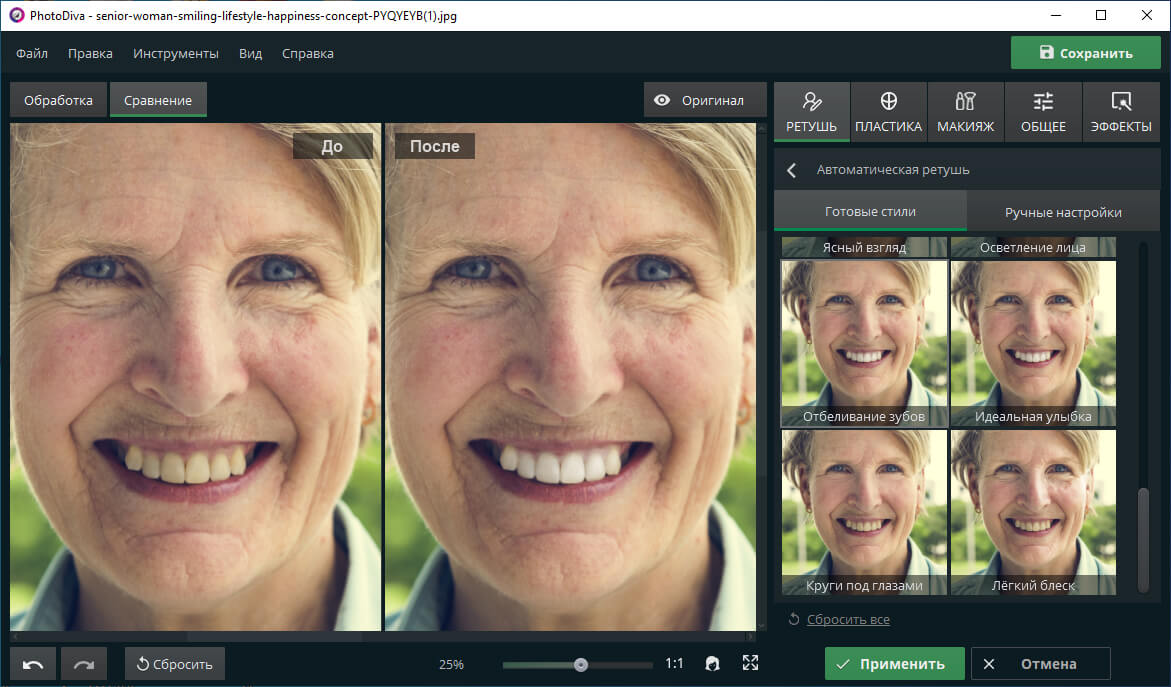Screen dimensions: 1171x687
Task: Click the fit-to-screen expand icon
Action: click(751, 663)
